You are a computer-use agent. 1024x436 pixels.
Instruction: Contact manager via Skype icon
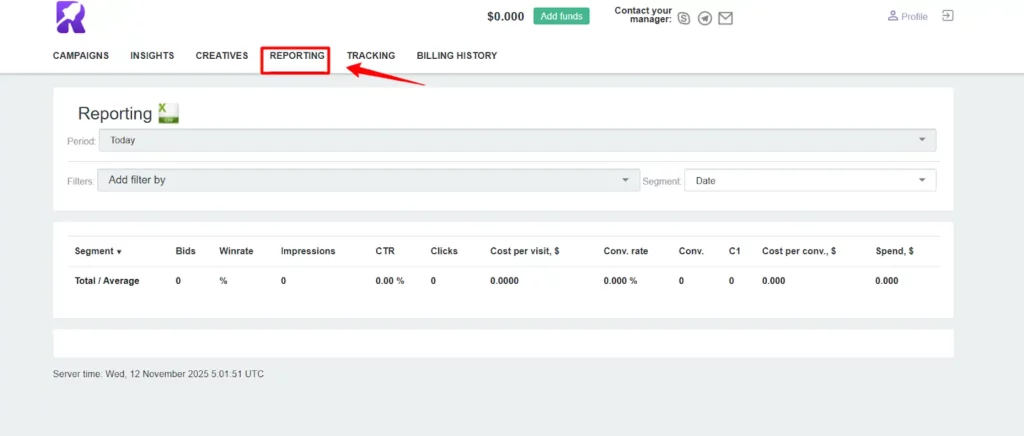click(684, 18)
